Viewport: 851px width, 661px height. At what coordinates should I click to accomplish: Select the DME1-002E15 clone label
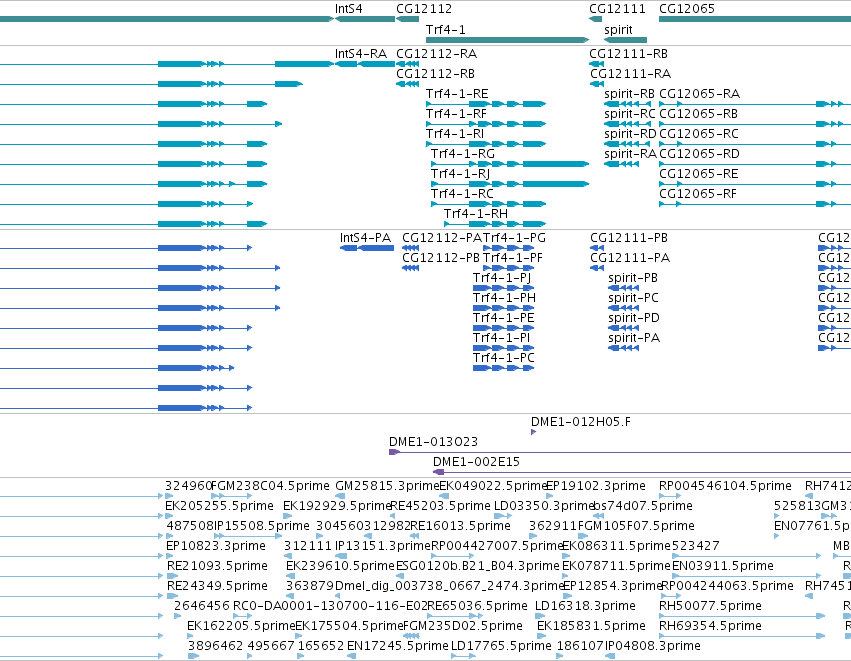(476, 462)
